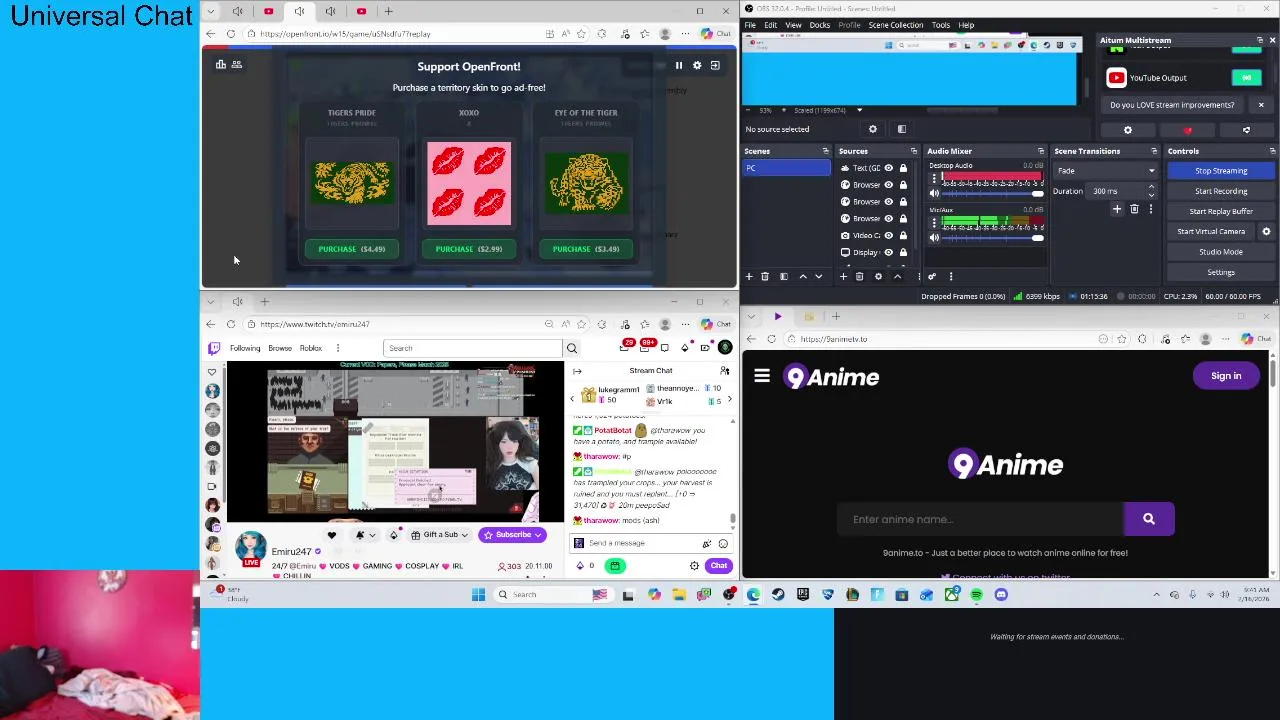
Task: Adjust the Desktop Audio volume slider
Action: (x=993, y=193)
